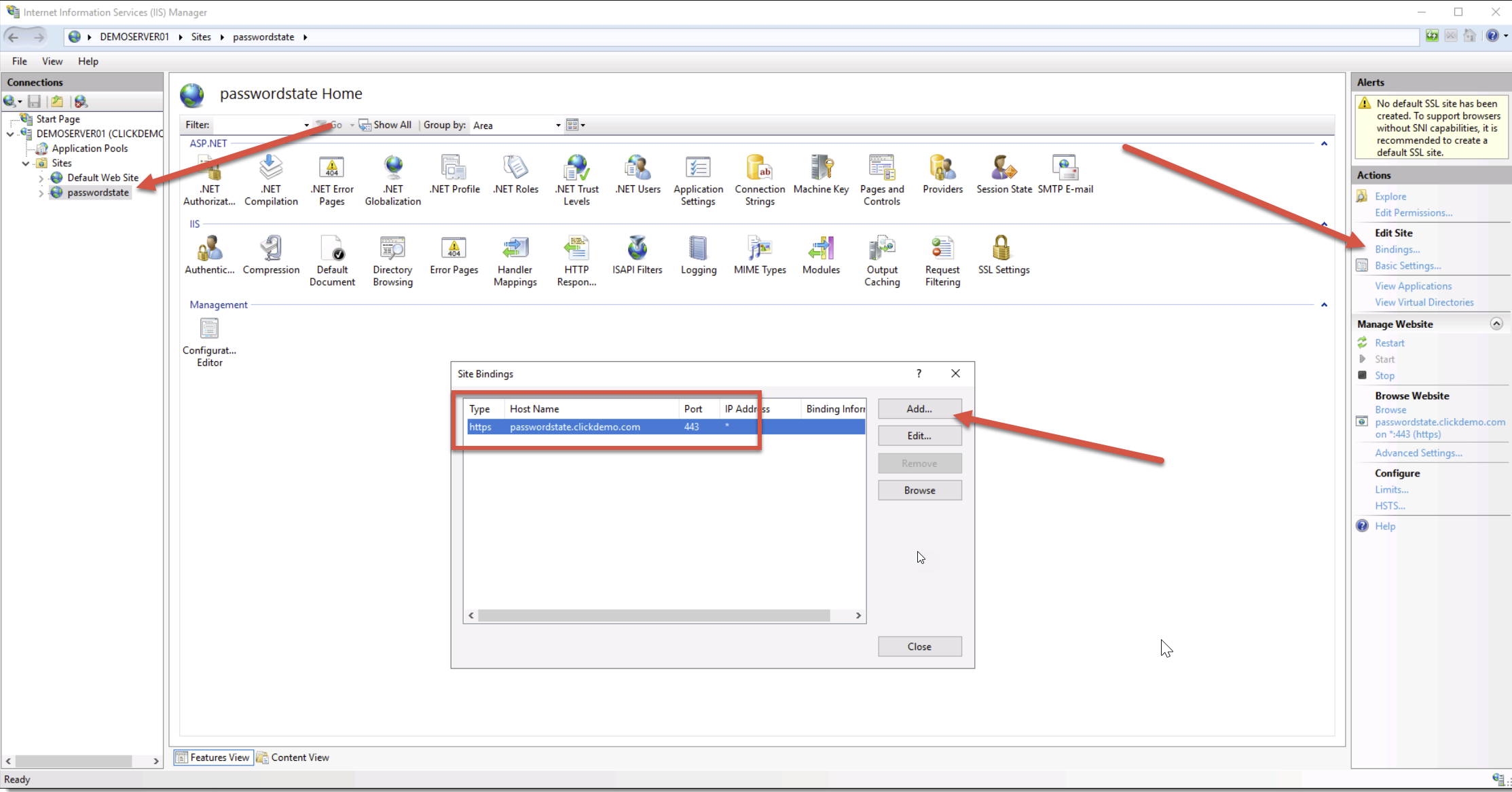This screenshot has height=792, width=1512.
Task: Click the Restart website link
Action: [1390, 343]
